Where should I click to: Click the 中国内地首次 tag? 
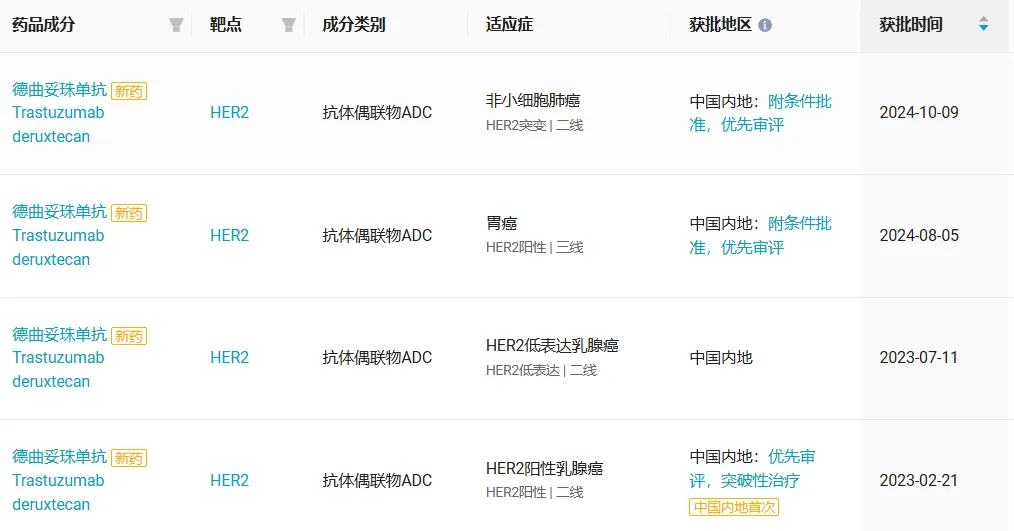[x=734, y=507]
